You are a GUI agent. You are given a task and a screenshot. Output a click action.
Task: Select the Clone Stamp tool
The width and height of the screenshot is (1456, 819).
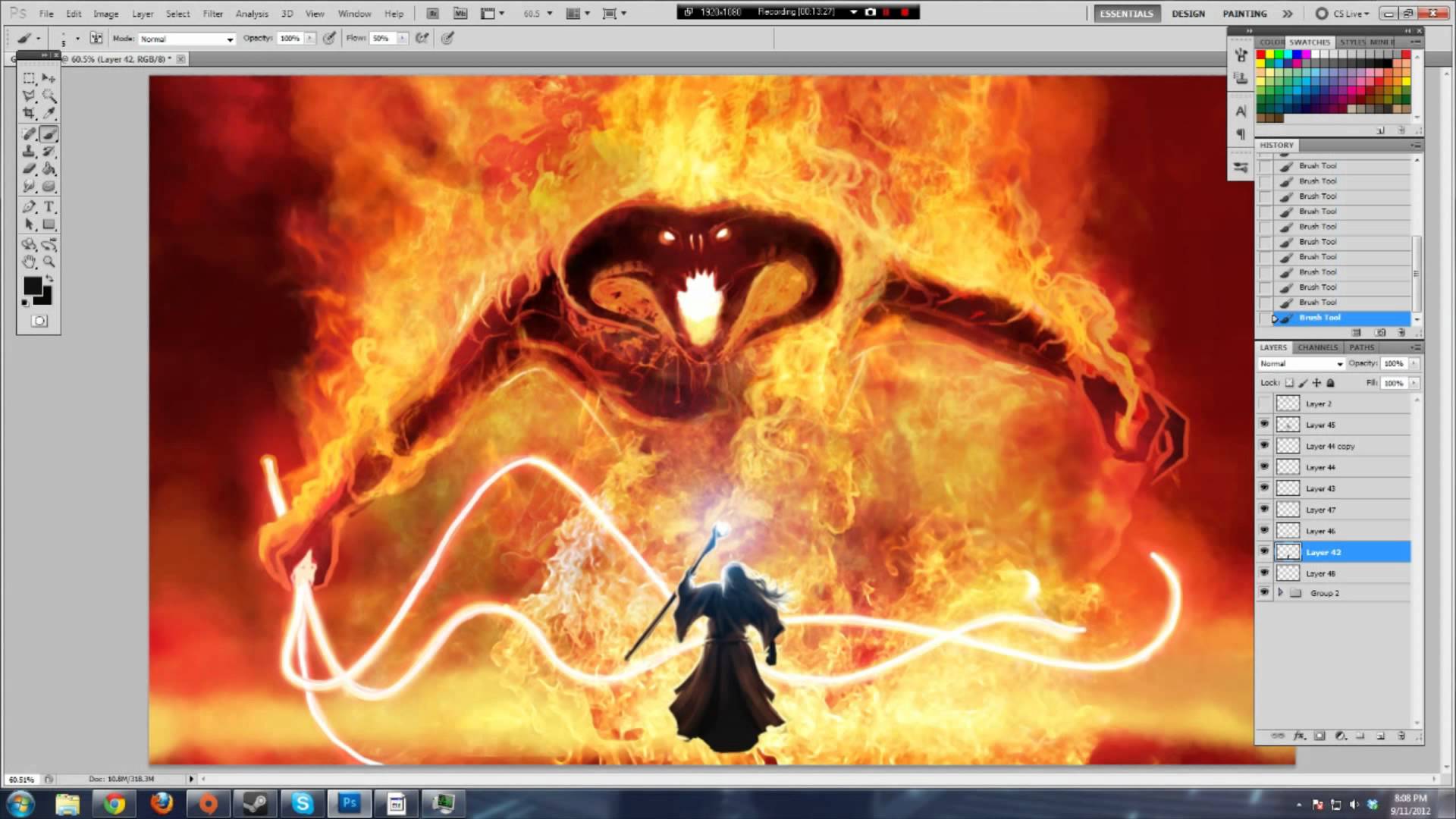29,152
